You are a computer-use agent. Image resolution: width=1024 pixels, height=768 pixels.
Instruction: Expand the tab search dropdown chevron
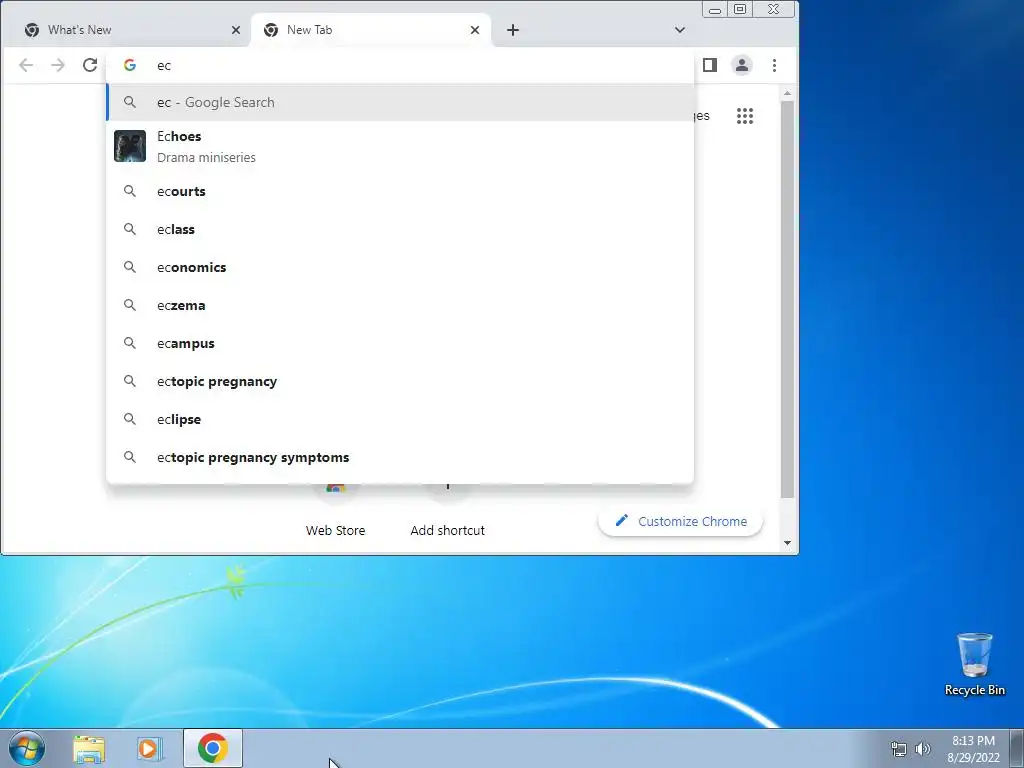(680, 30)
